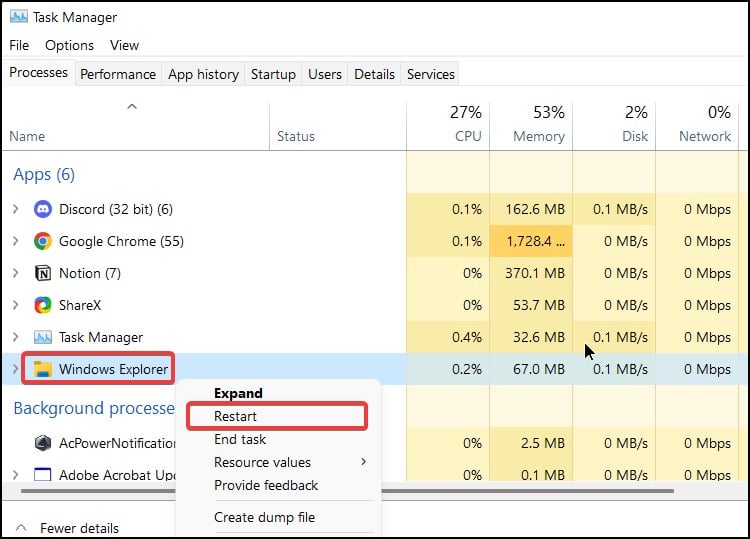Expand the Task Manager process group

click(x=15, y=337)
